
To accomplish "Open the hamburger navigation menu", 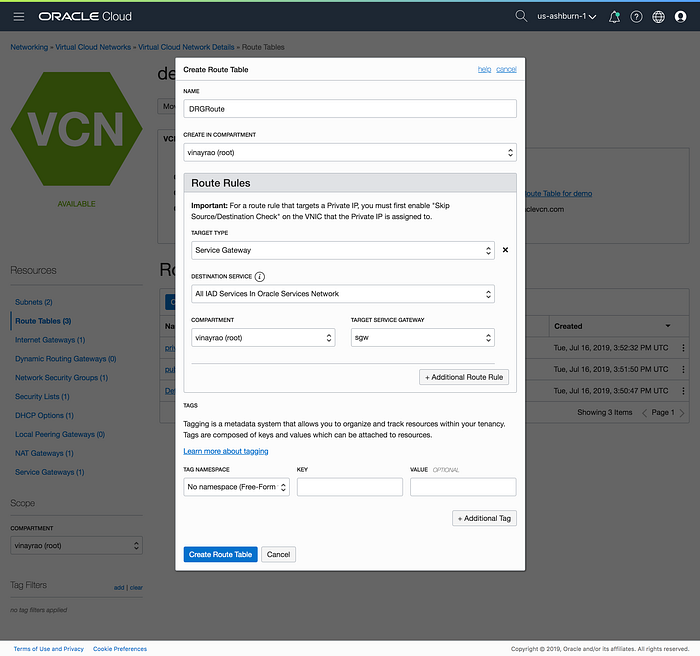I will [19, 17].
